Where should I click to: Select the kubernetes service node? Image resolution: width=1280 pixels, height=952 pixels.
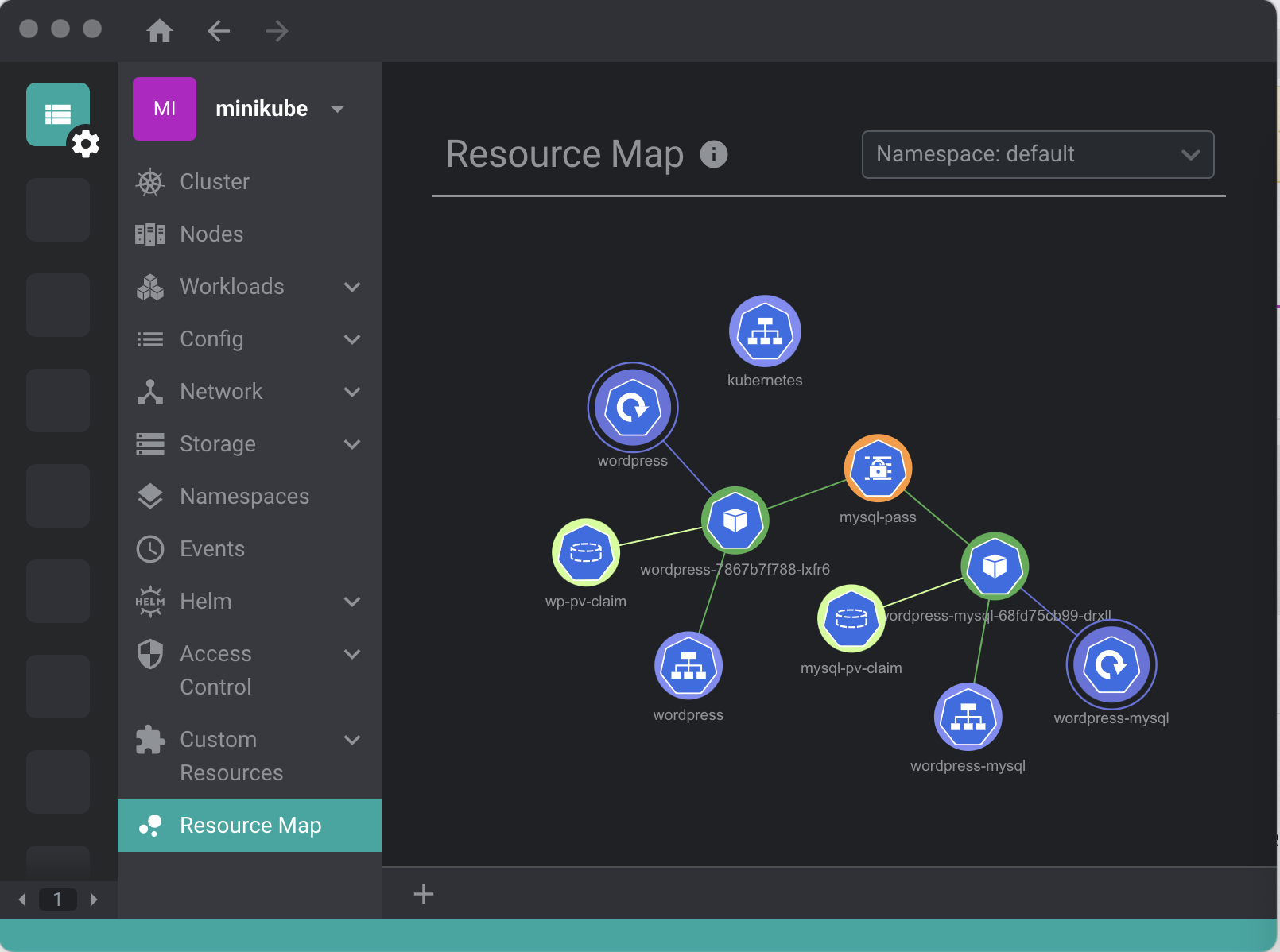765,331
